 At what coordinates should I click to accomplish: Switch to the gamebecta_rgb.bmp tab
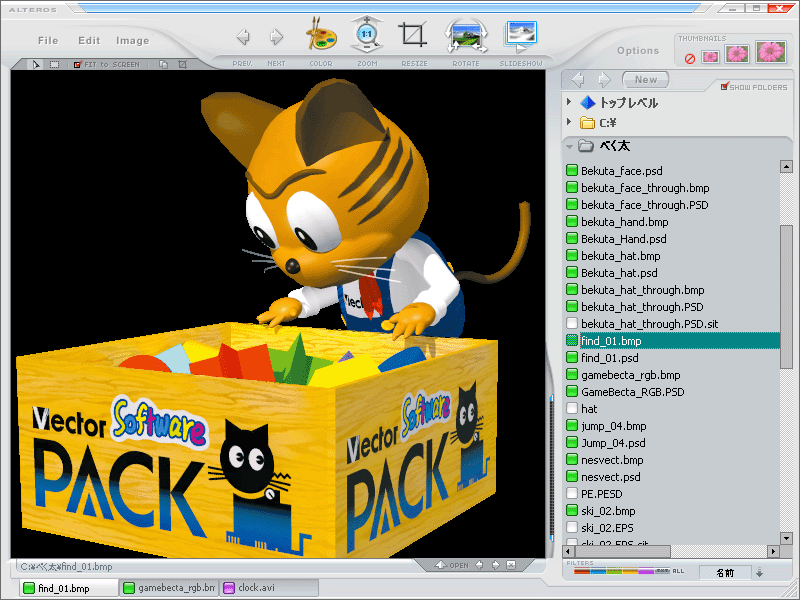(x=170, y=588)
